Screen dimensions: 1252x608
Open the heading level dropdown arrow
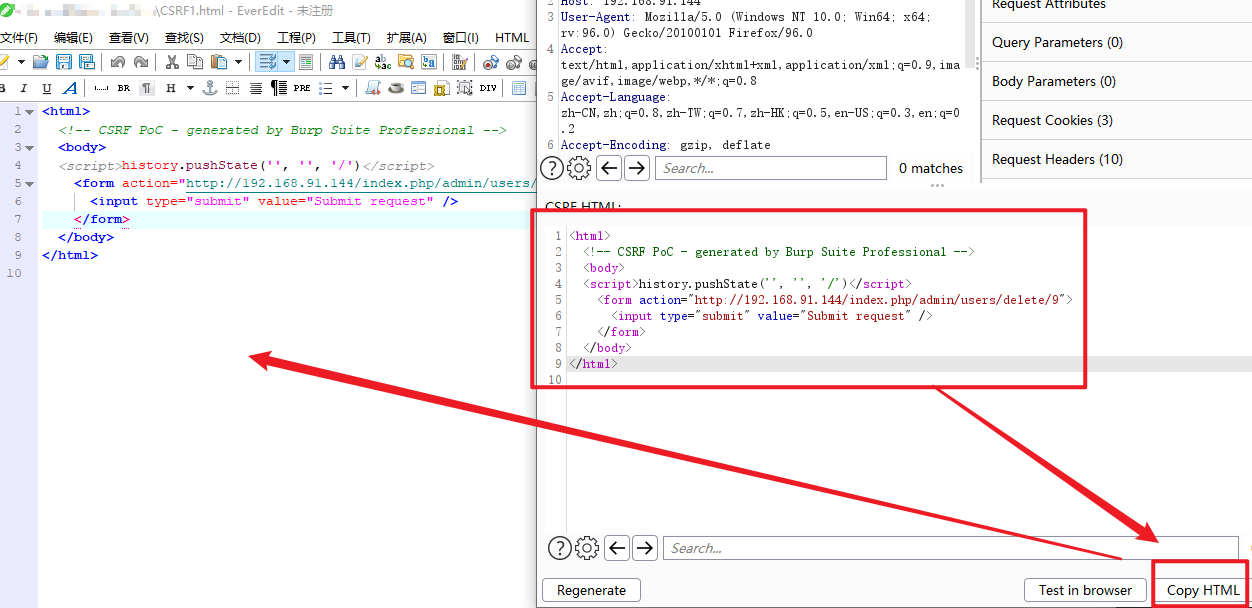click(x=190, y=88)
